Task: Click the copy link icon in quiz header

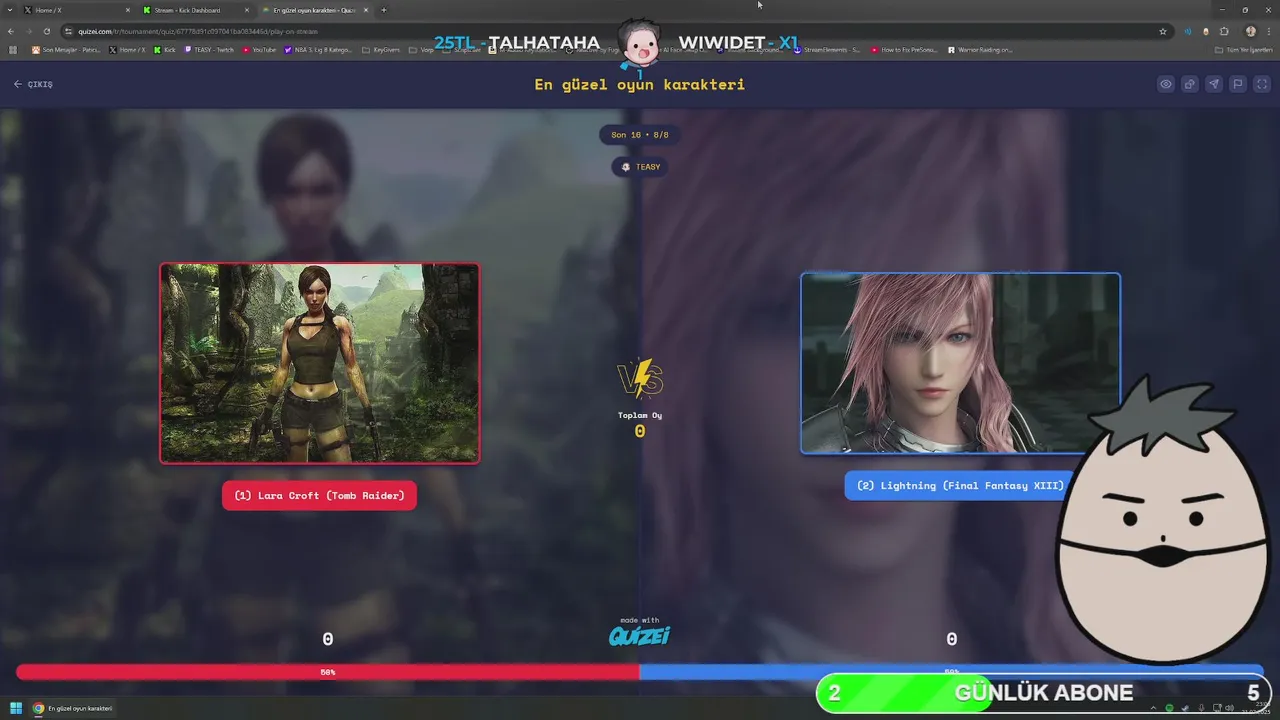Action: coord(1190,84)
